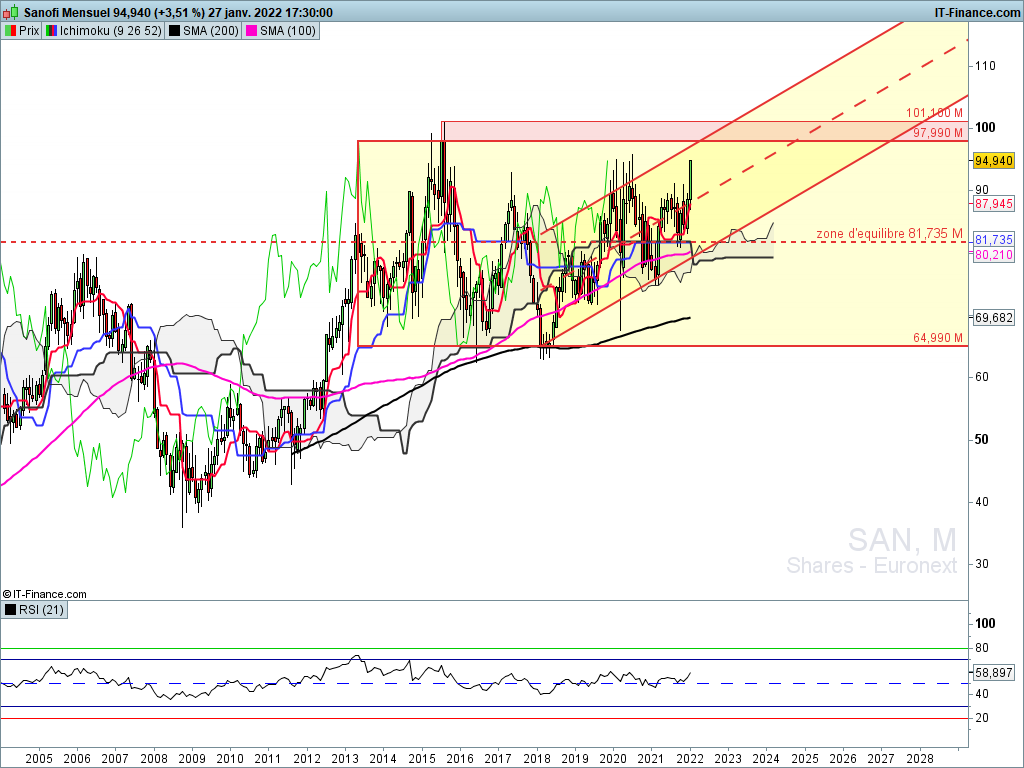
Task: Click the zone d'equilibre 81,735 M label
Action: 889,234
